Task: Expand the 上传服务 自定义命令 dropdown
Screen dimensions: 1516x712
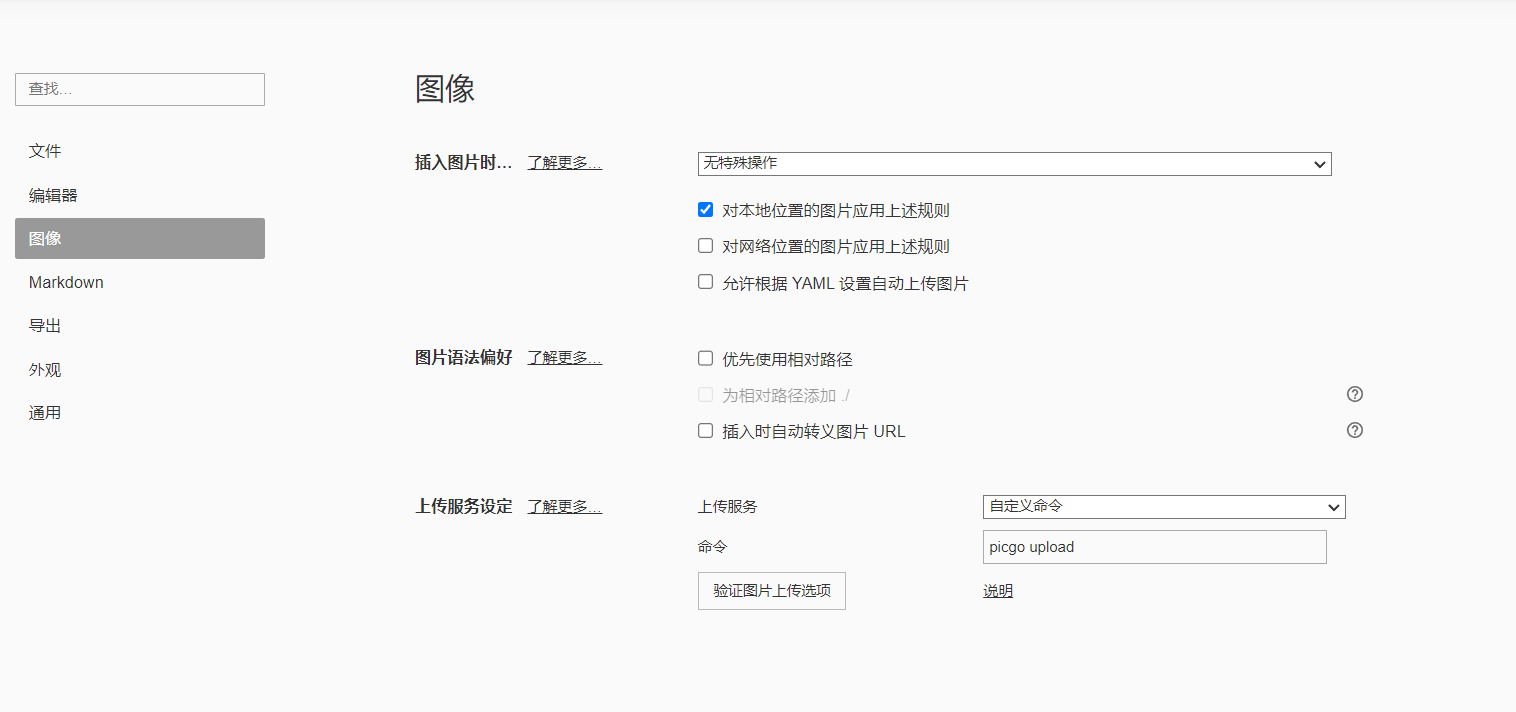Action: click(1163, 507)
